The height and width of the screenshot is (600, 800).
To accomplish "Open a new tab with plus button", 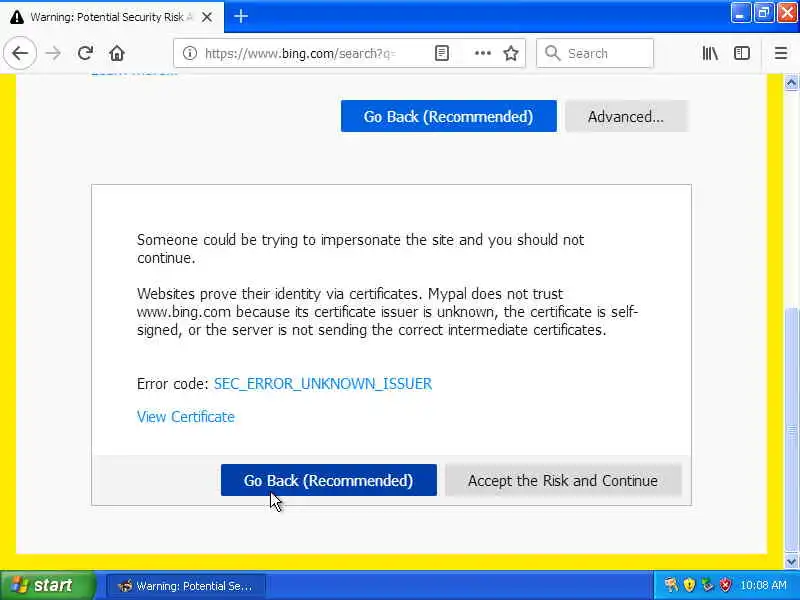I will click(241, 16).
